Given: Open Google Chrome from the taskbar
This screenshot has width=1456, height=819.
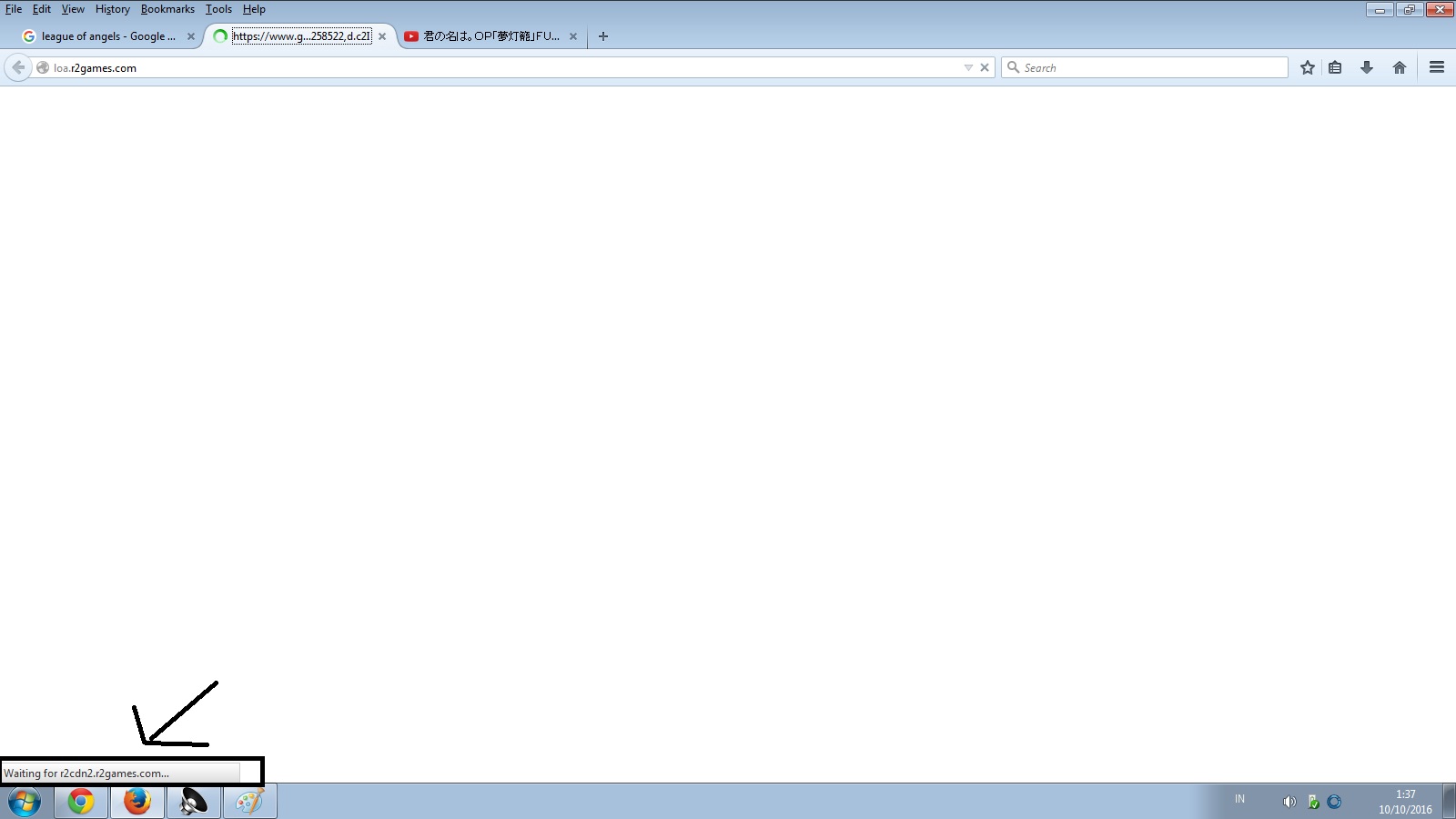Looking at the screenshot, I should (x=81, y=802).
